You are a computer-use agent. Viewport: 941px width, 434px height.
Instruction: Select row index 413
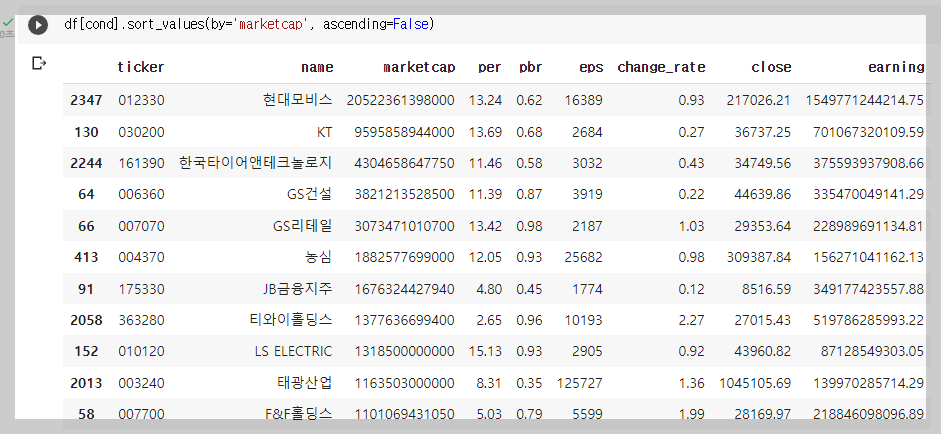(86, 257)
